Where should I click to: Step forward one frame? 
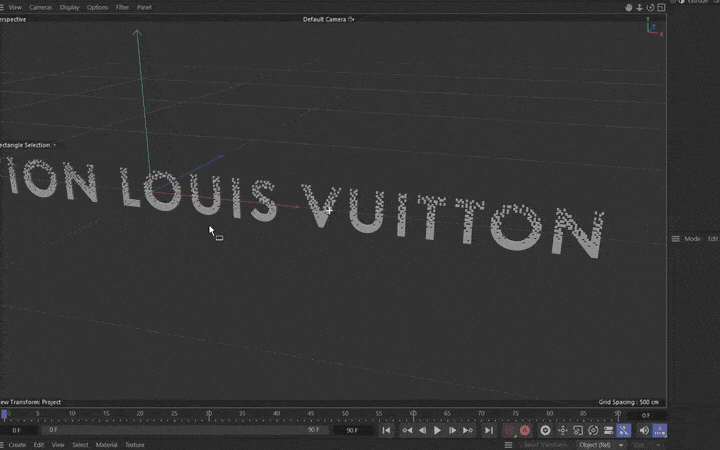pyautogui.click(x=452, y=430)
